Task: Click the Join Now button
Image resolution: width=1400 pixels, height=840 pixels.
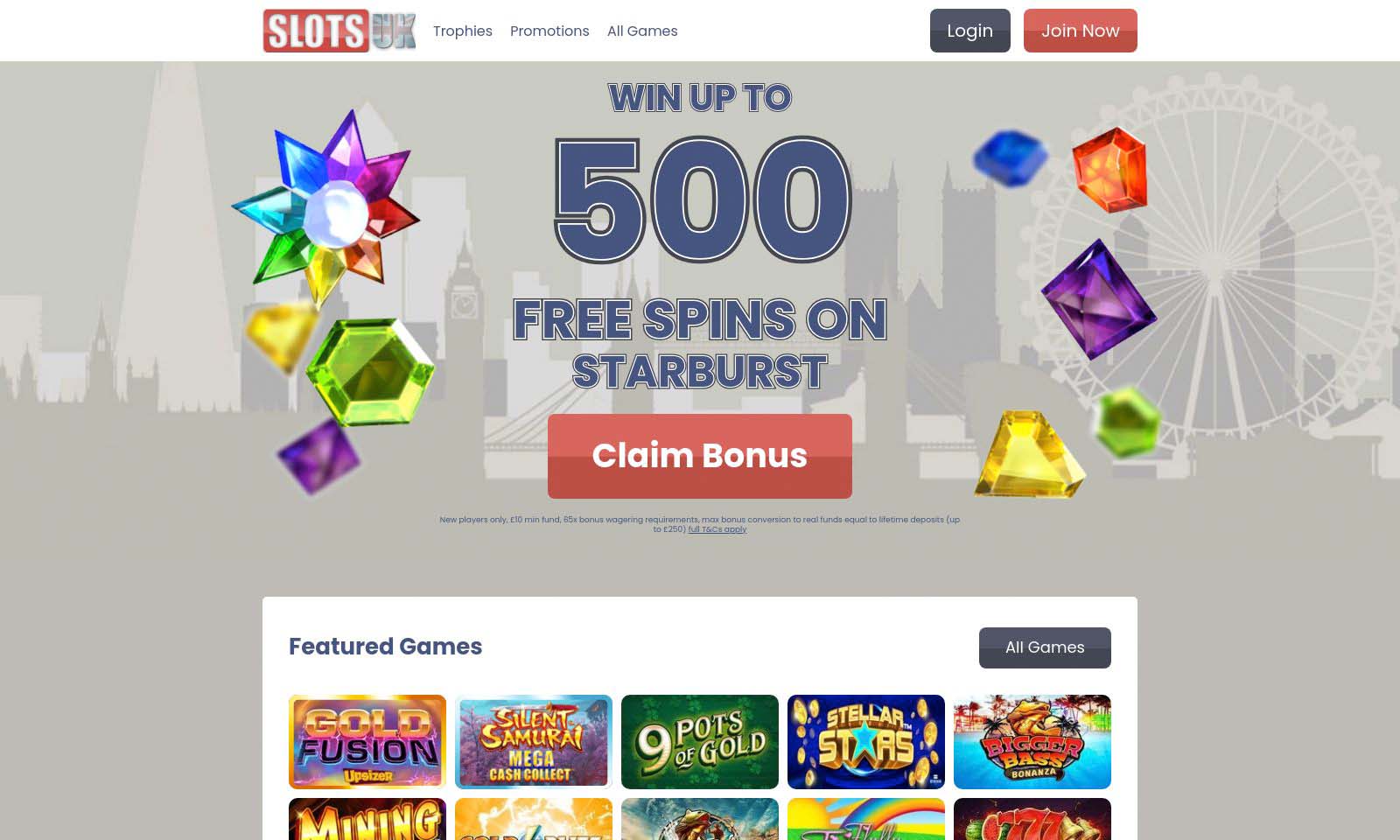Action: click(x=1081, y=31)
